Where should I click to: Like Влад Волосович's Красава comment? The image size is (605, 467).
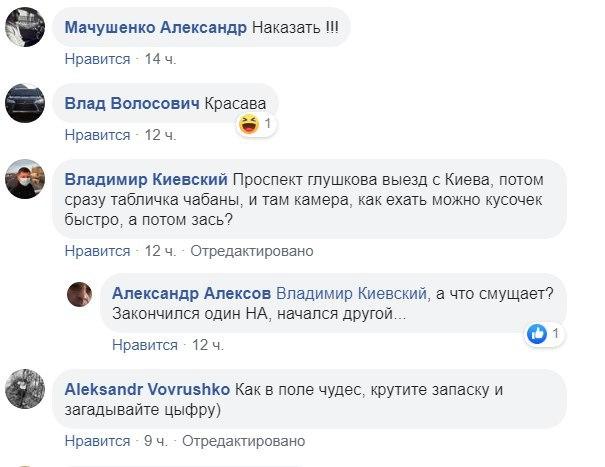[x=97, y=135]
